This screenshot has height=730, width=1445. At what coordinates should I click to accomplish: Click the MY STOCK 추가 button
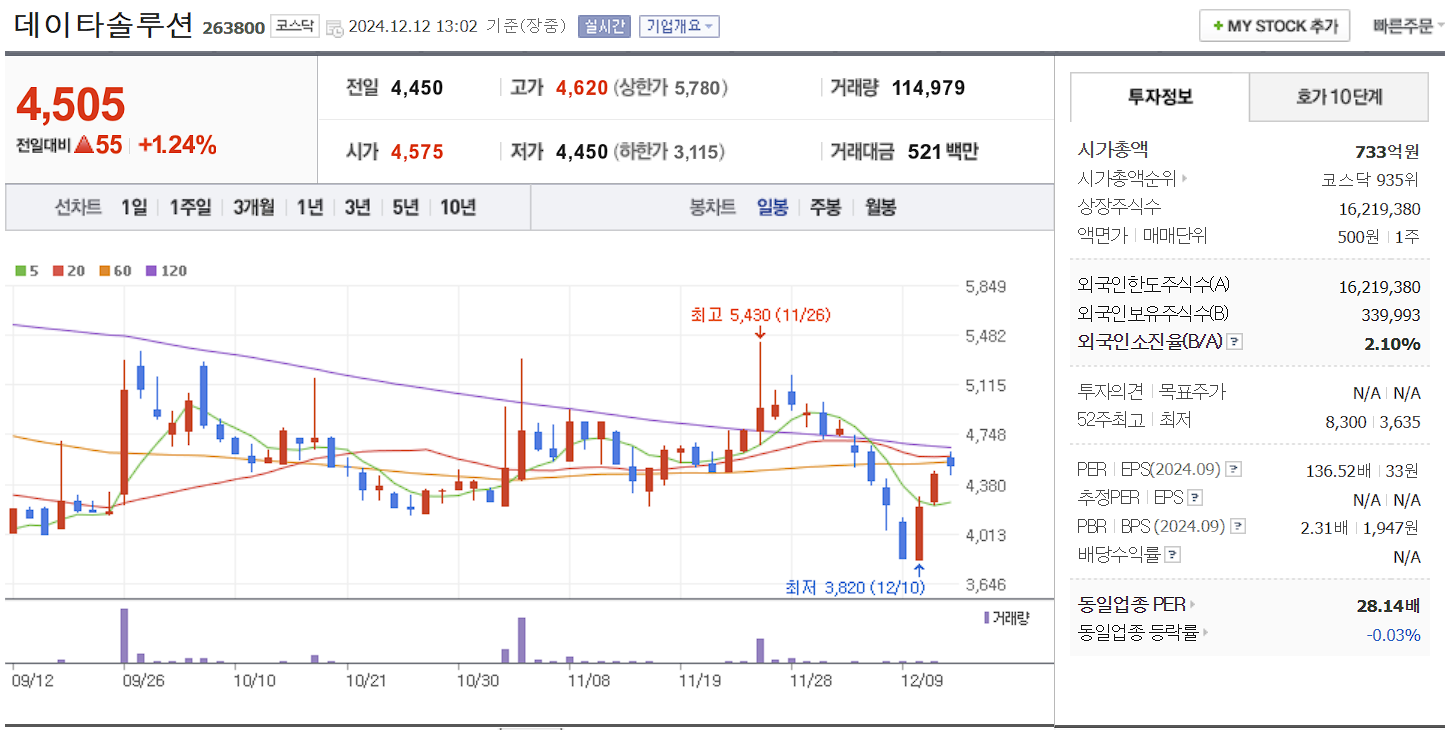tap(1273, 25)
